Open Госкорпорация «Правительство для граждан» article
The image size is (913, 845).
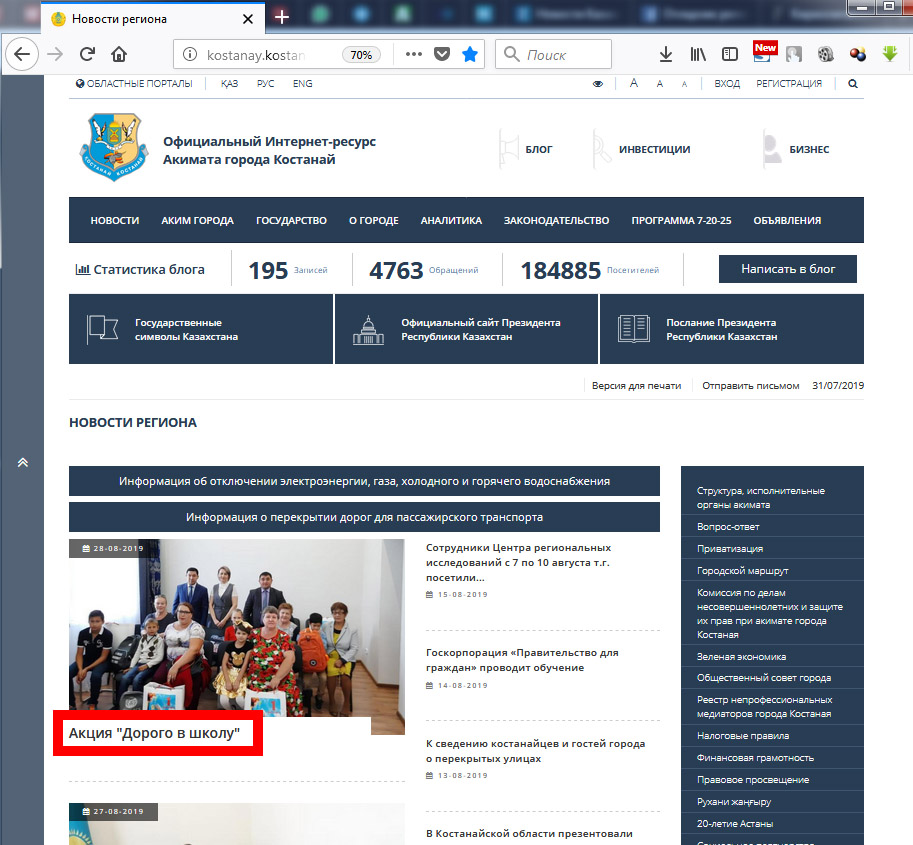pos(522,660)
